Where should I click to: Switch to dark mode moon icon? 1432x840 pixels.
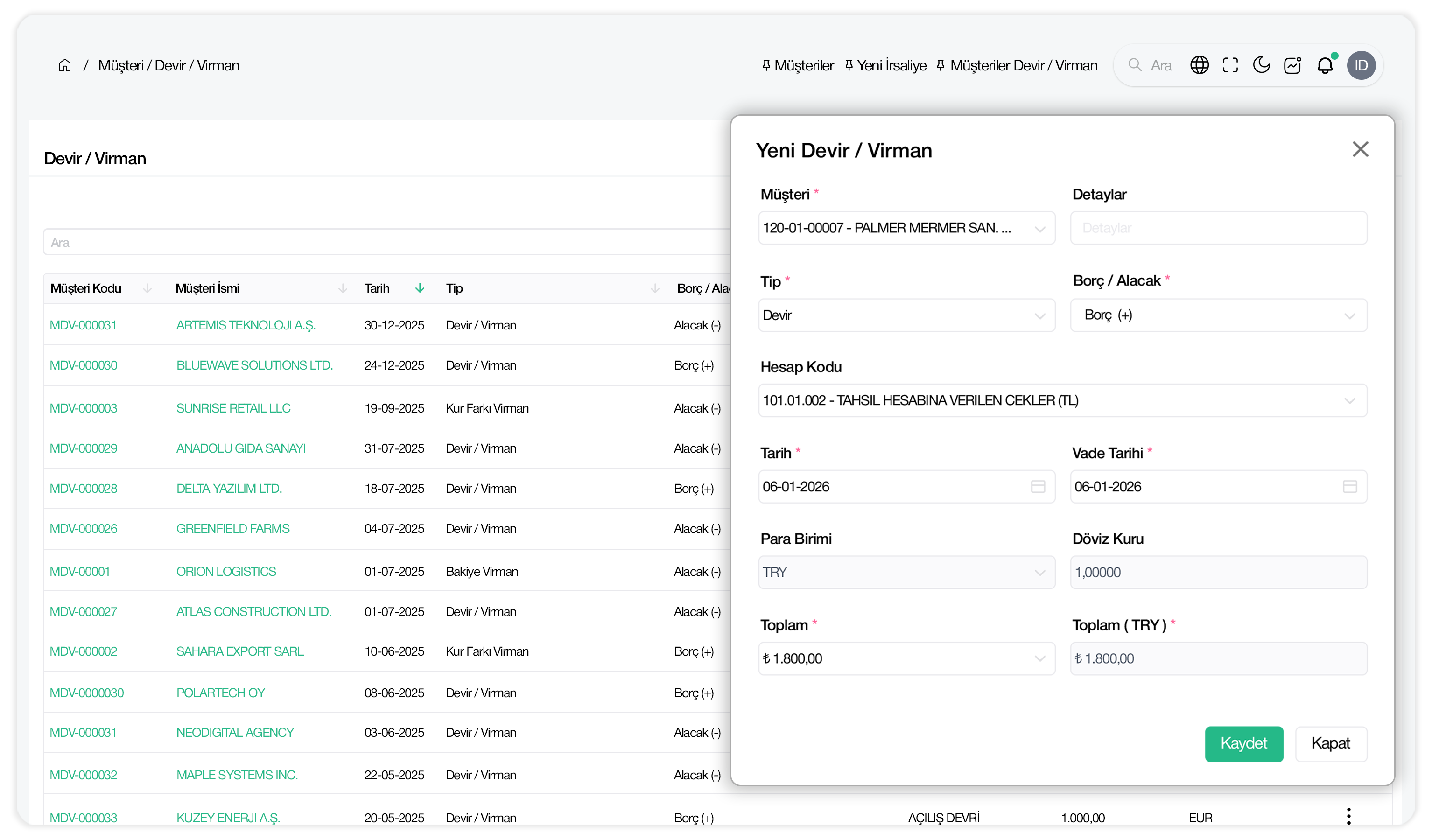point(1261,65)
